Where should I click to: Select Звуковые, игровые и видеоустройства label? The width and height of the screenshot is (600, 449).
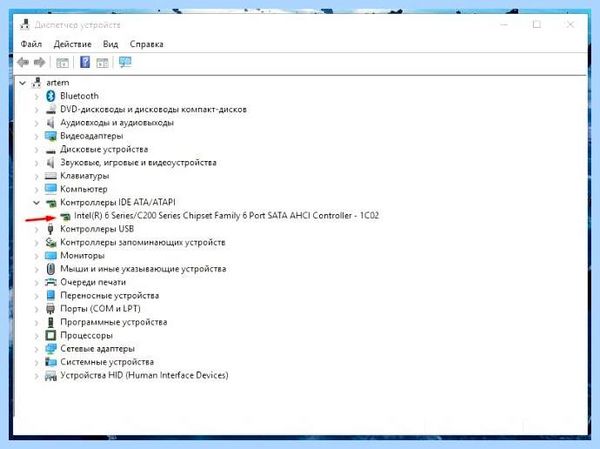click(x=138, y=163)
